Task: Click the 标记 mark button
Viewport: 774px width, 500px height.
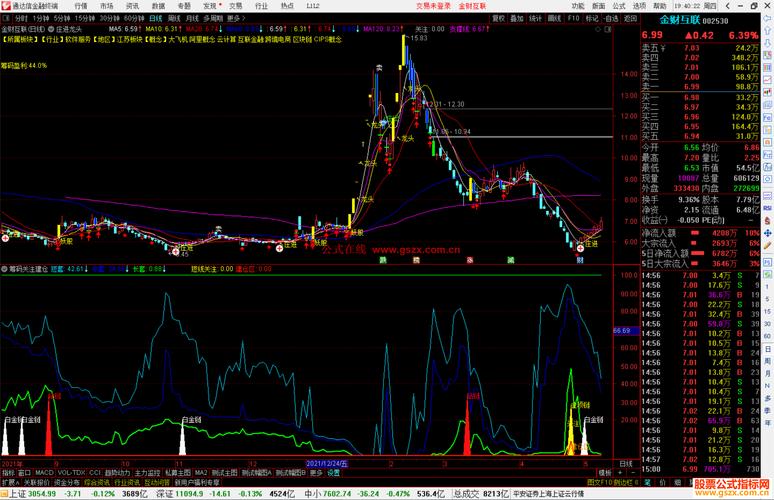Action: click(592, 18)
